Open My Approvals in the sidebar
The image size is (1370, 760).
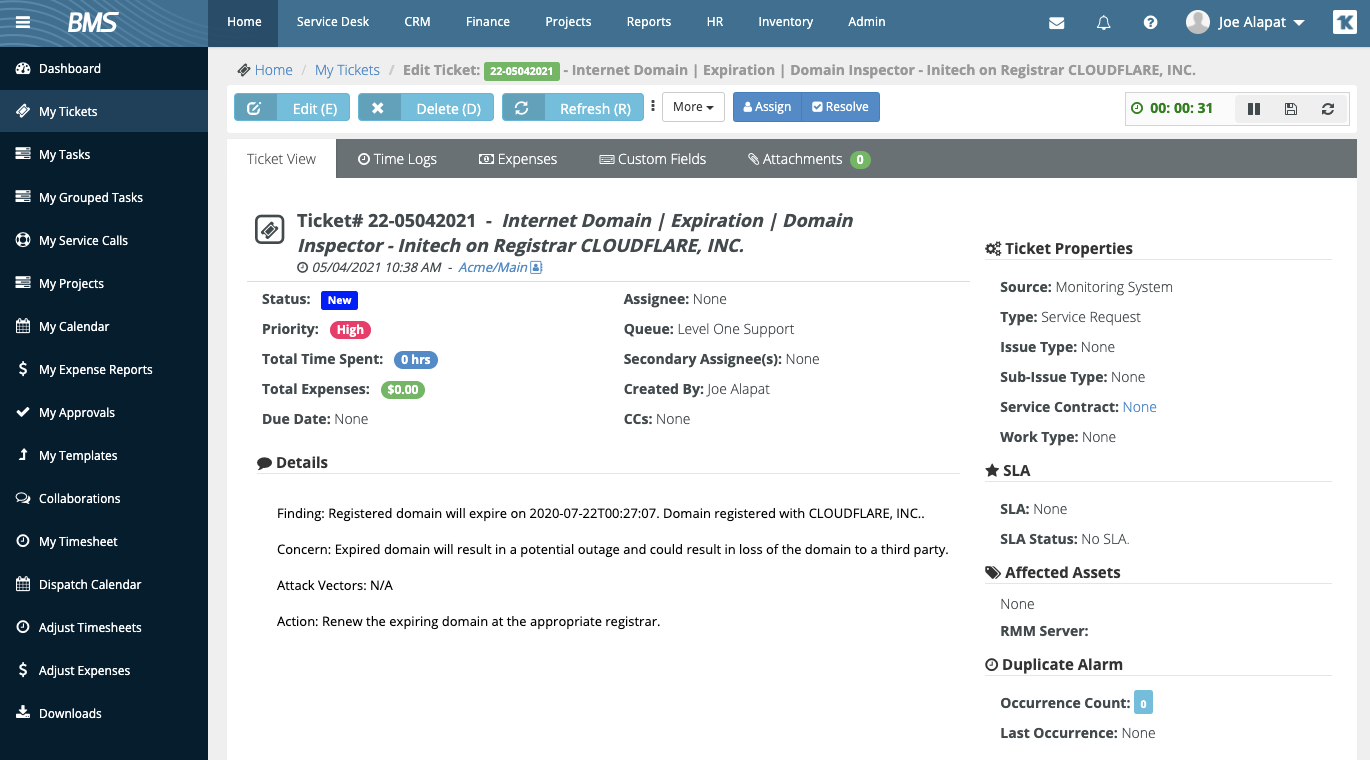tap(104, 413)
